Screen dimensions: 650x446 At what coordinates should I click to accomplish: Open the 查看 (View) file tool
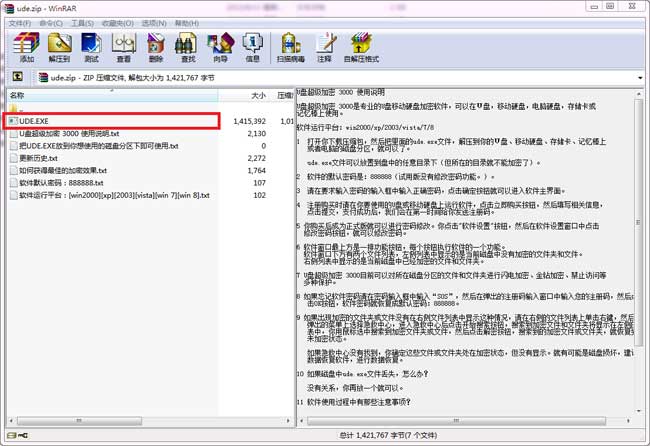pos(123,47)
